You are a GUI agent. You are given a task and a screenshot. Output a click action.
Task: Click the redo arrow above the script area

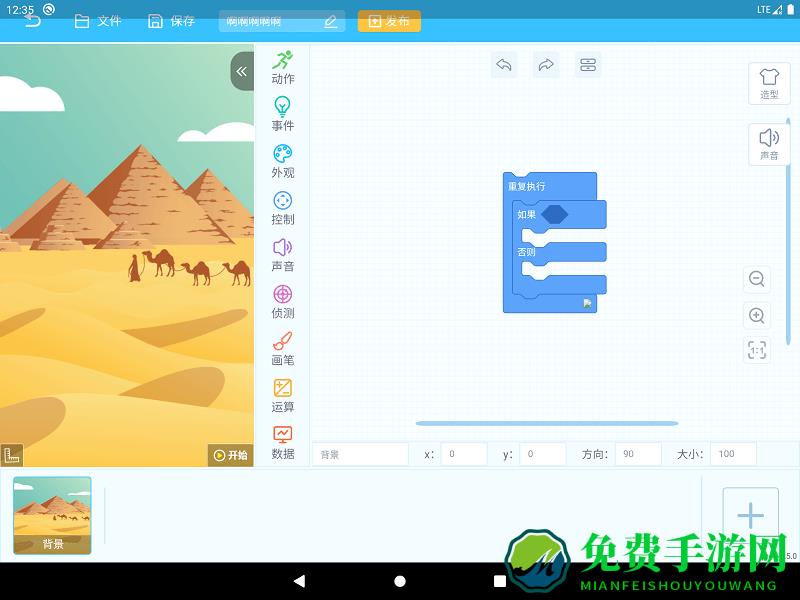tap(546, 64)
